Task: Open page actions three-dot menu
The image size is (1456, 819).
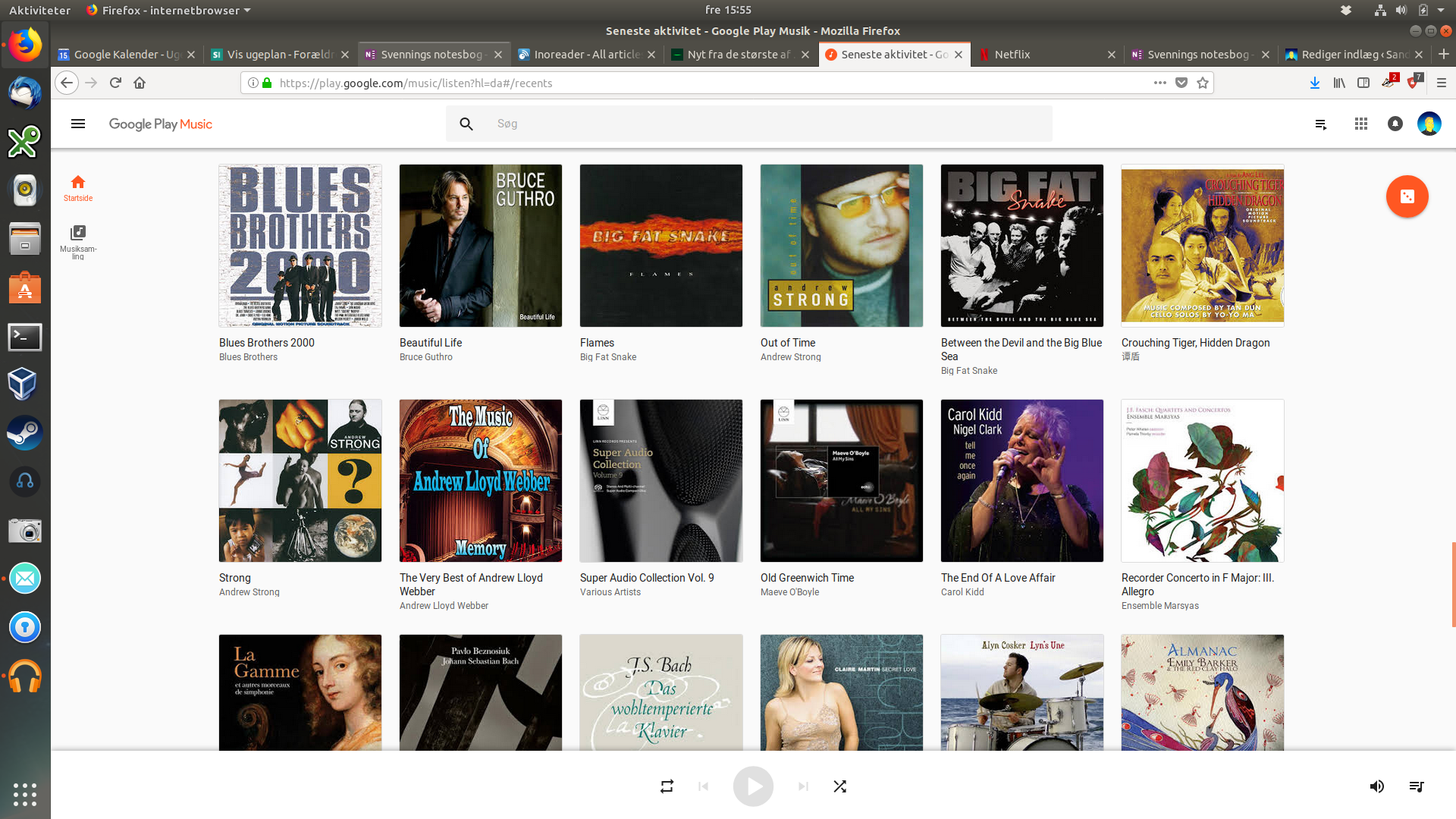Action: [1160, 83]
